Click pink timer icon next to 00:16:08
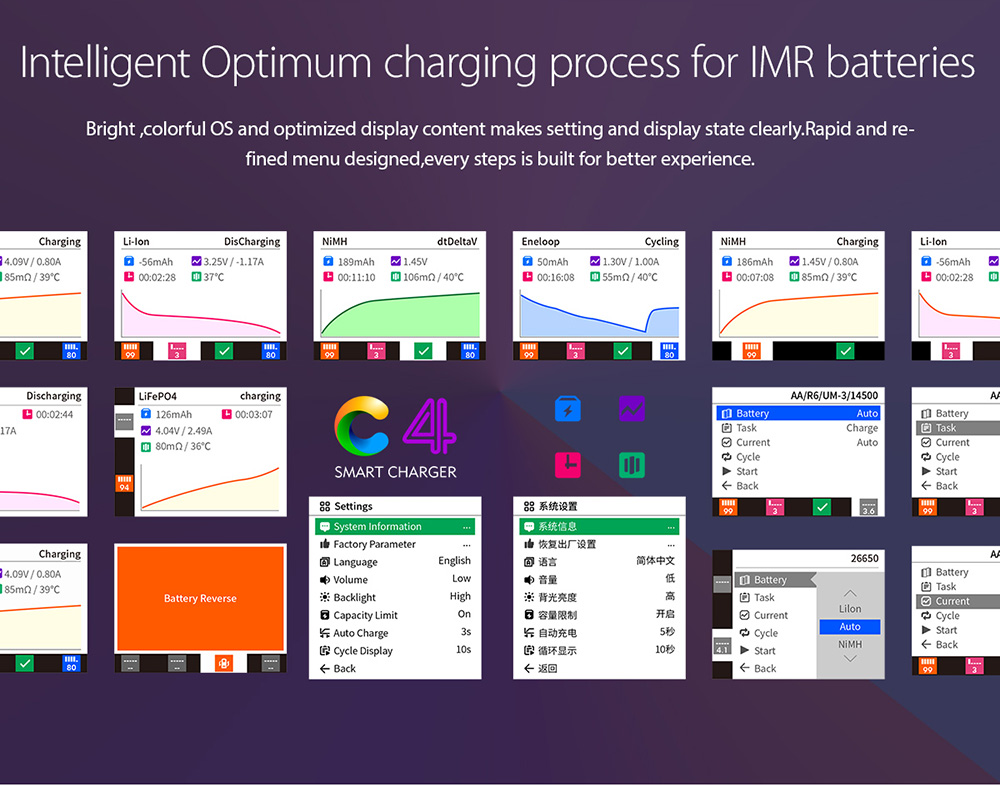Screen dimensions: 1000x785 point(527,277)
